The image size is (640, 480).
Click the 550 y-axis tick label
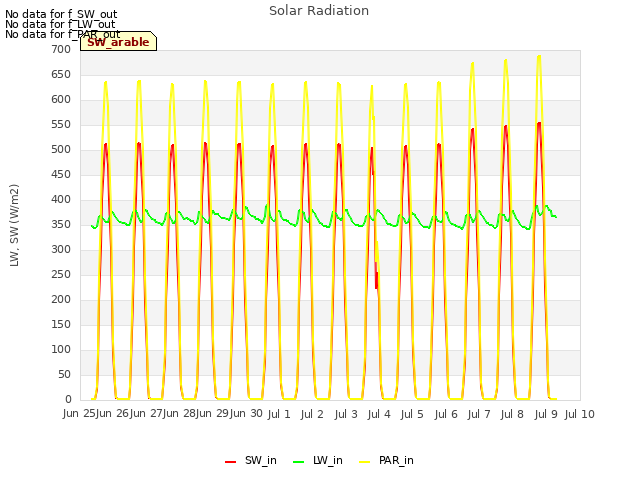61,124
